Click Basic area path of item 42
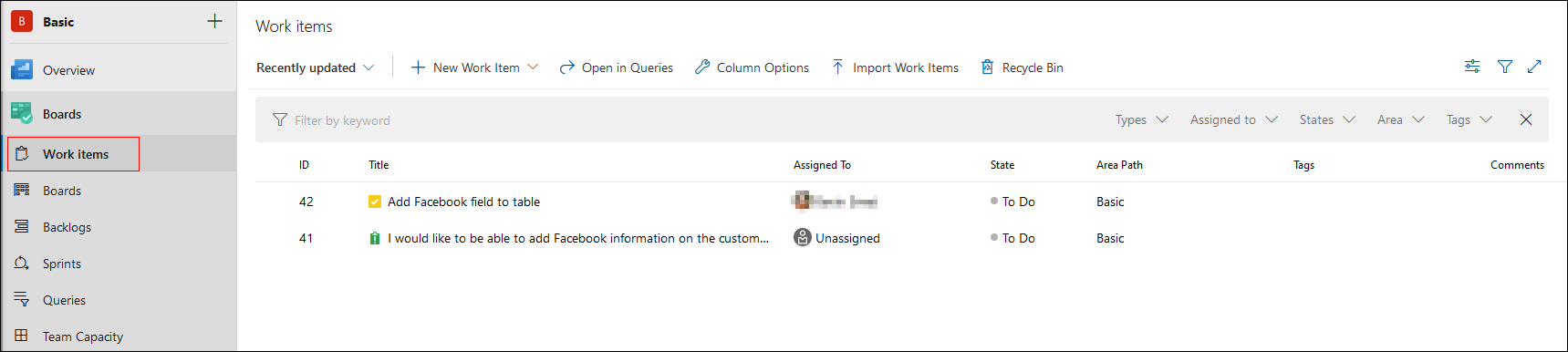 [1110, 202]
